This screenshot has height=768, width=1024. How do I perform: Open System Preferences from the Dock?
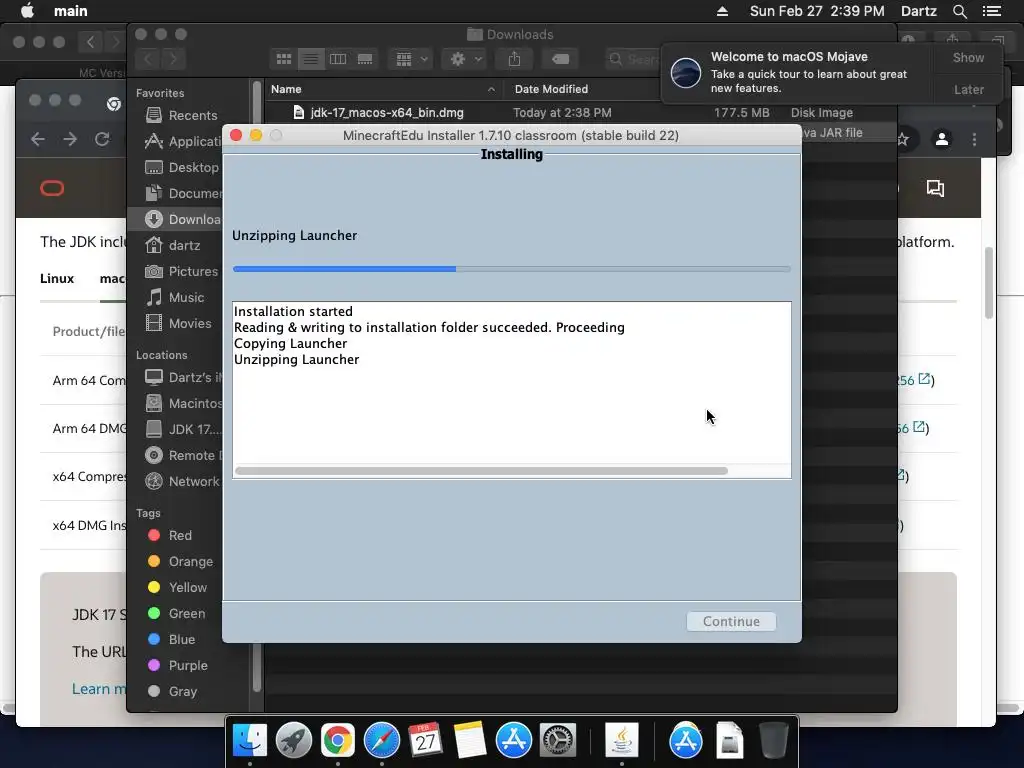pos(558,740)
